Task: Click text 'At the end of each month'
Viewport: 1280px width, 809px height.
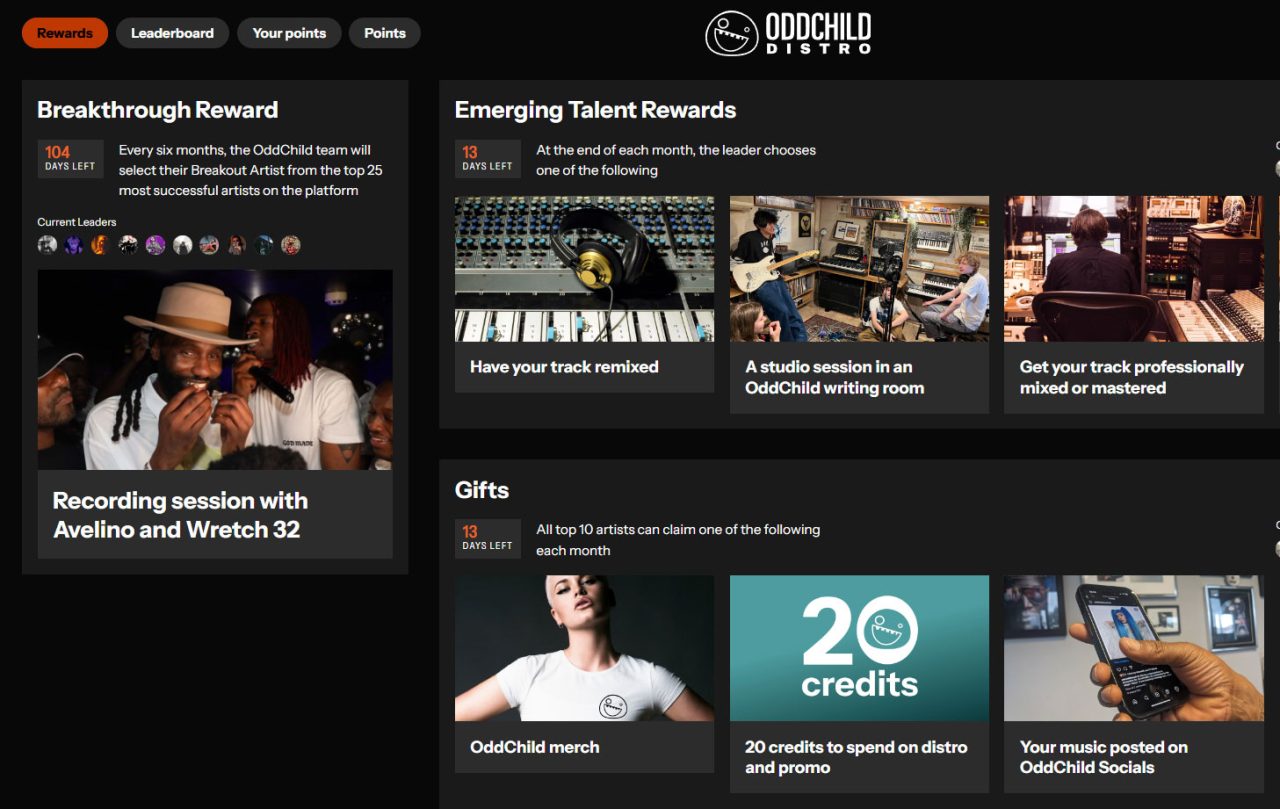Action: coord(676,160)
